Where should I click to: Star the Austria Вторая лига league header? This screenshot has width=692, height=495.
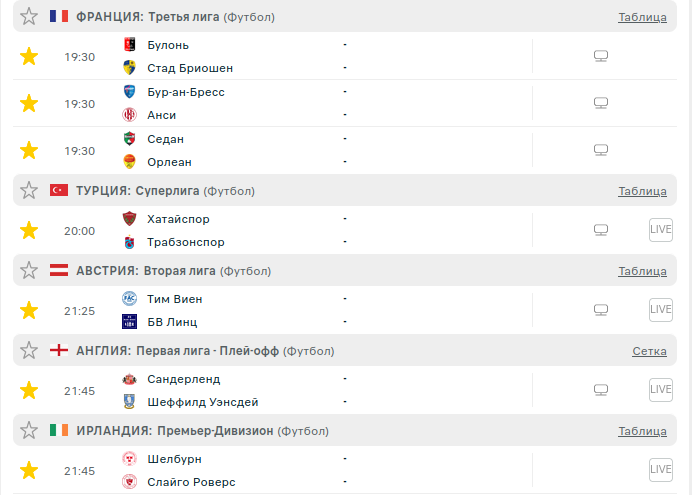click(x=29, y=271)
